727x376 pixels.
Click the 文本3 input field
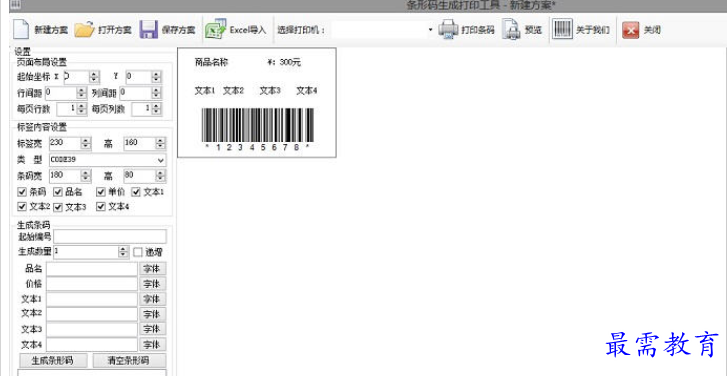tap(92, 329)
